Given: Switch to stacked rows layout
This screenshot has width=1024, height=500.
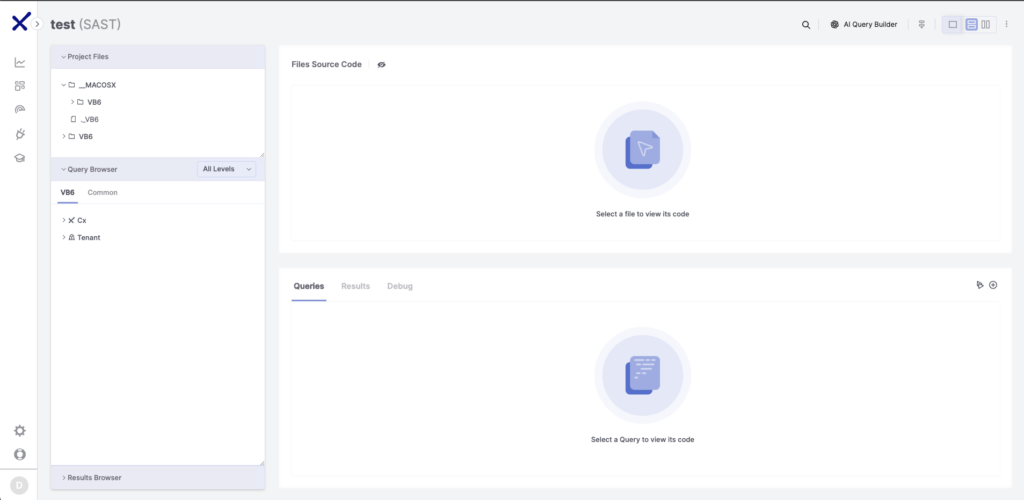Looking at the screenshot, I should tap(971, 25).
